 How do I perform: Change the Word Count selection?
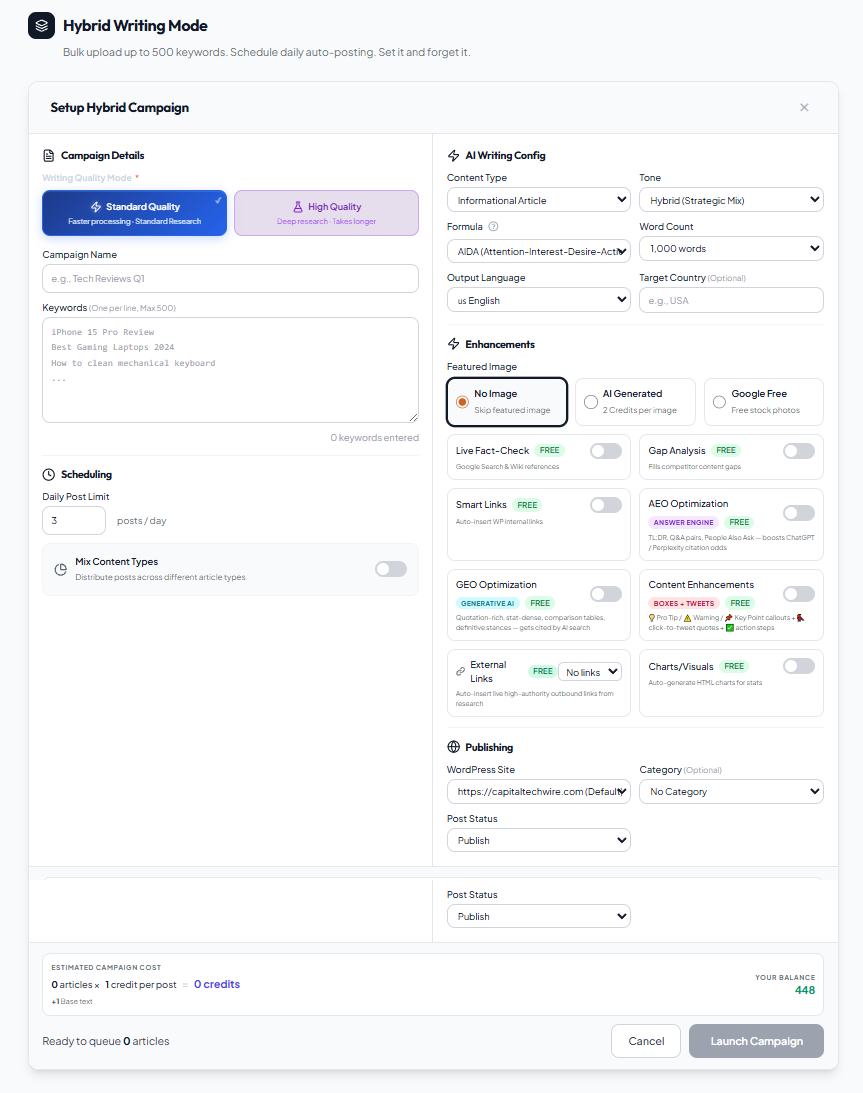[731, 249]
